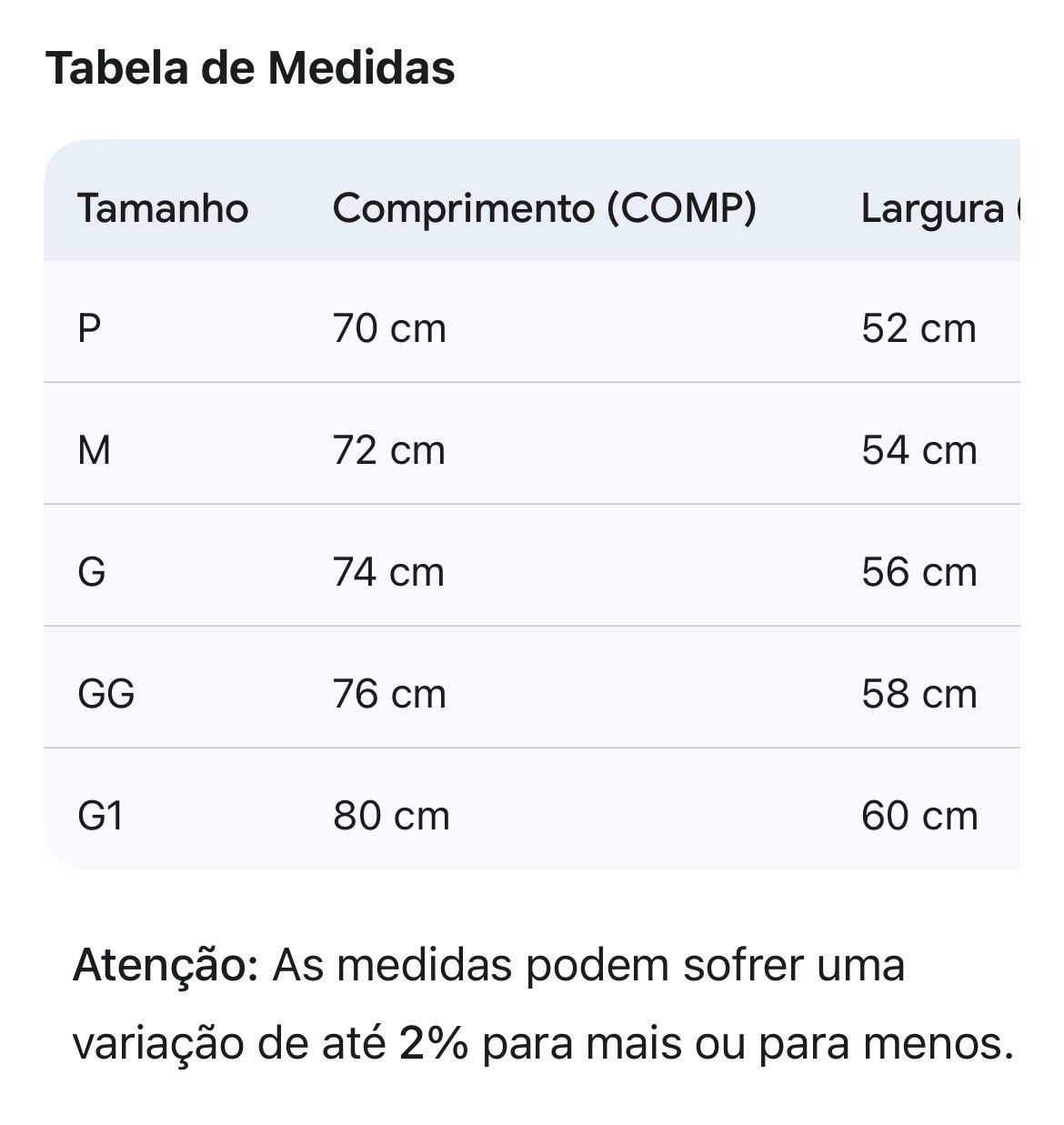
Task: Click the size P row label
Action: click(x=89, y=328)
